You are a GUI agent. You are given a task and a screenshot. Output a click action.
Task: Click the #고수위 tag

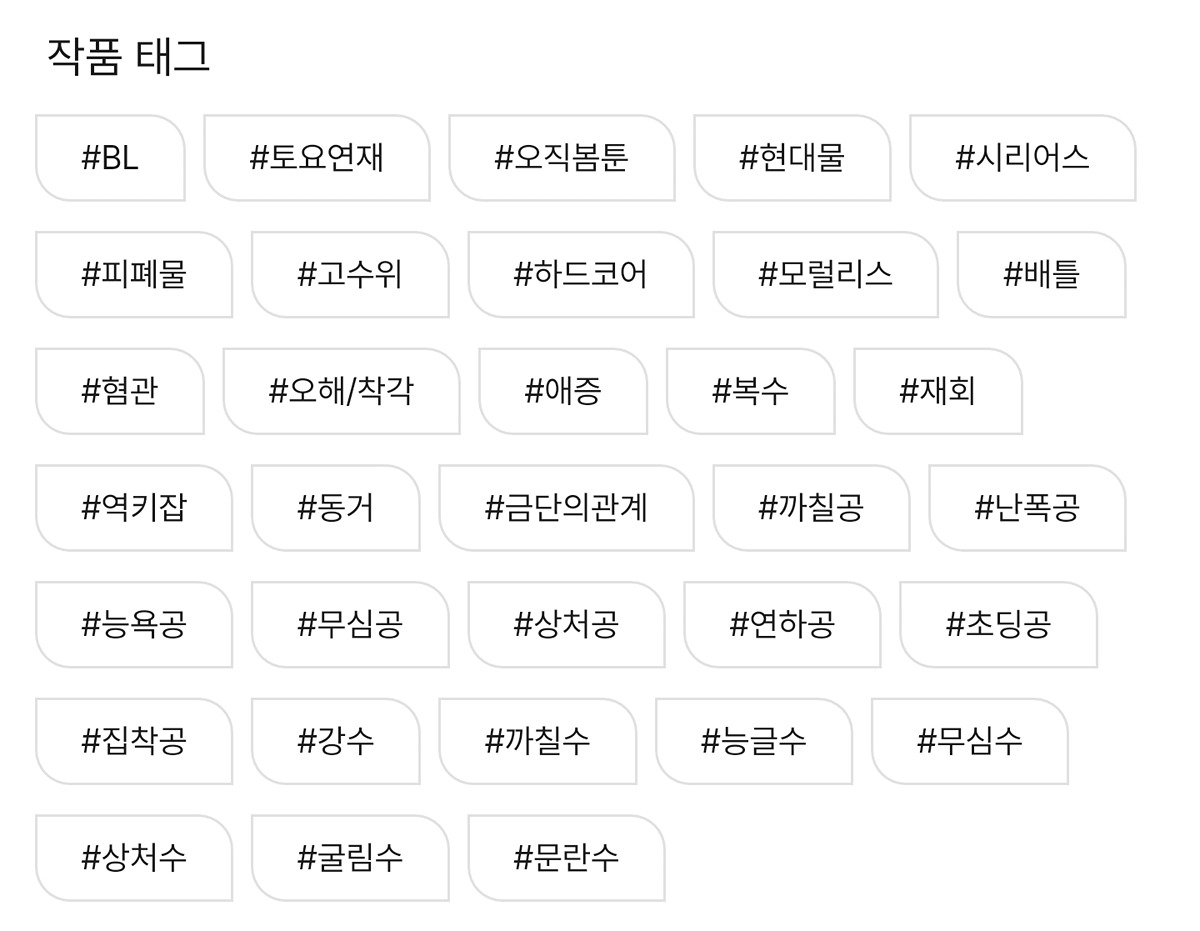coord(350,275)
